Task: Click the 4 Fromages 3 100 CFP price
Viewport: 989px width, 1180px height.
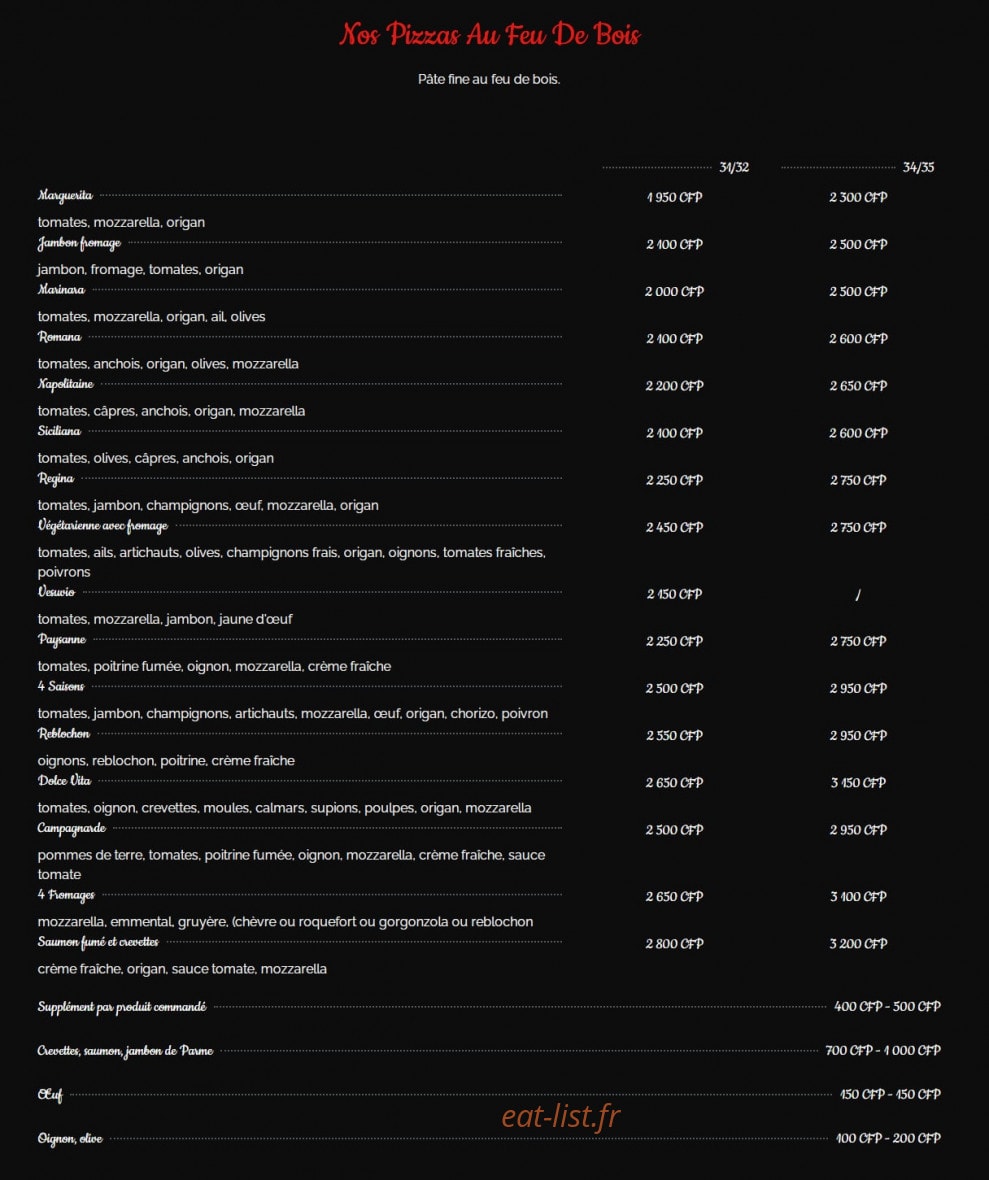Action: 858,896
